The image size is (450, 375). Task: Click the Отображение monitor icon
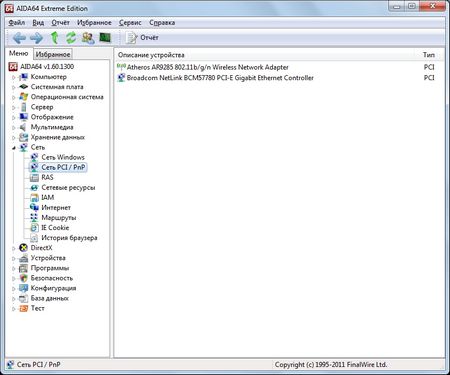pos(23,117)
